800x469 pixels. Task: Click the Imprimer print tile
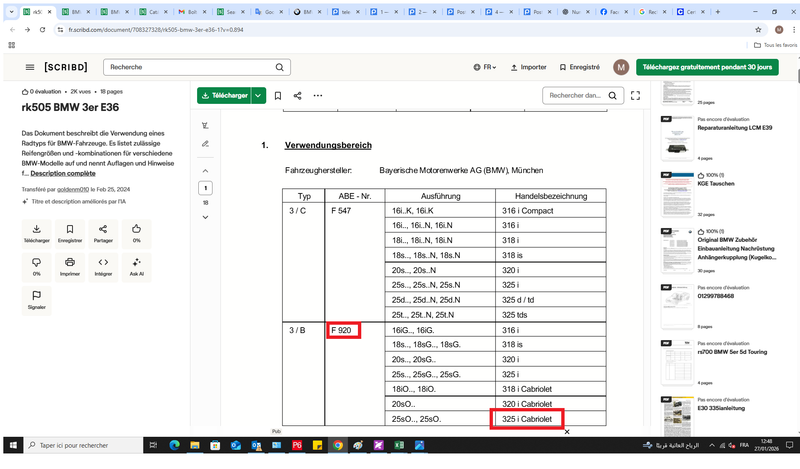click(x=70, y=267)
